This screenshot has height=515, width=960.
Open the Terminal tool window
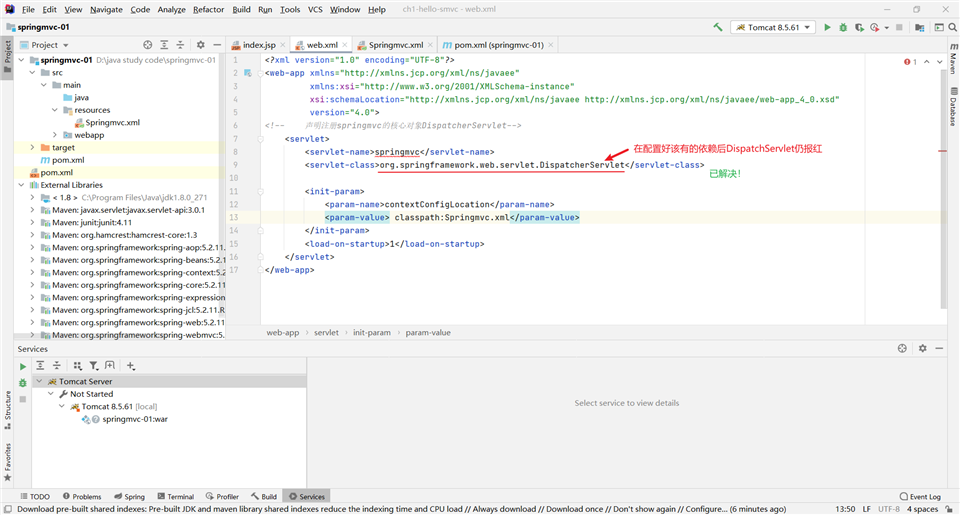click(x=176, y=497)
